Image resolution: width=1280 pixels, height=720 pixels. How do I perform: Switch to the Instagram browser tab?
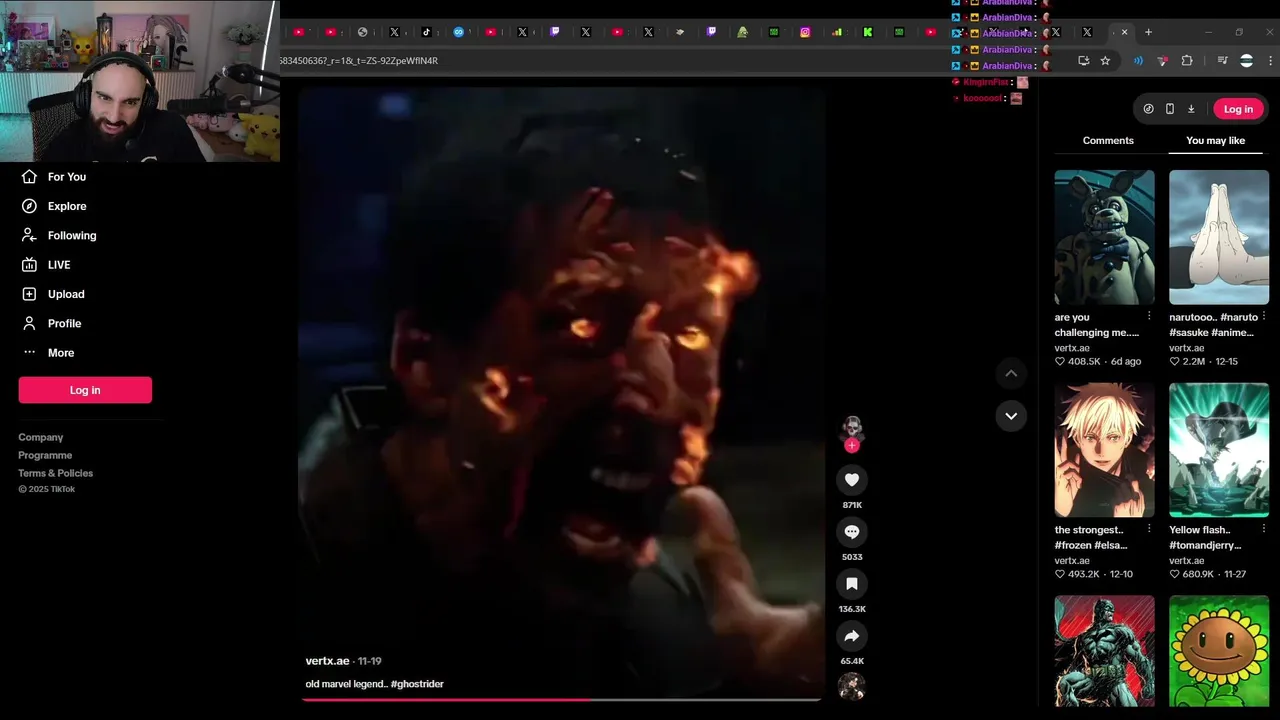(x=805, y=32)
